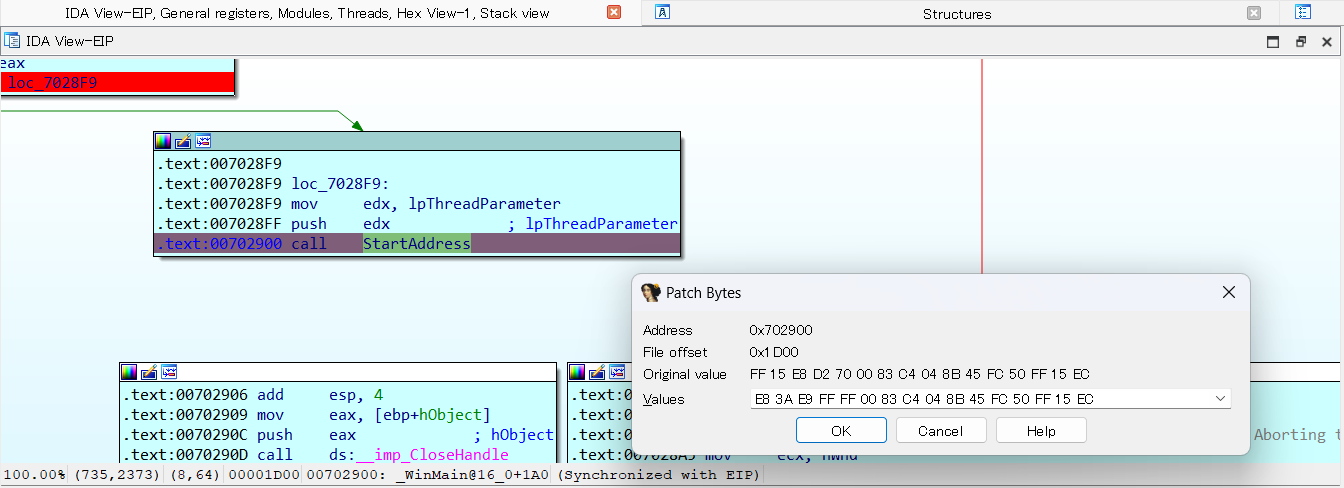Click group-nodes icon on the 00702906 node
Image resolution: width=1344 pixels, height=488 pixels.
[169, 372]
